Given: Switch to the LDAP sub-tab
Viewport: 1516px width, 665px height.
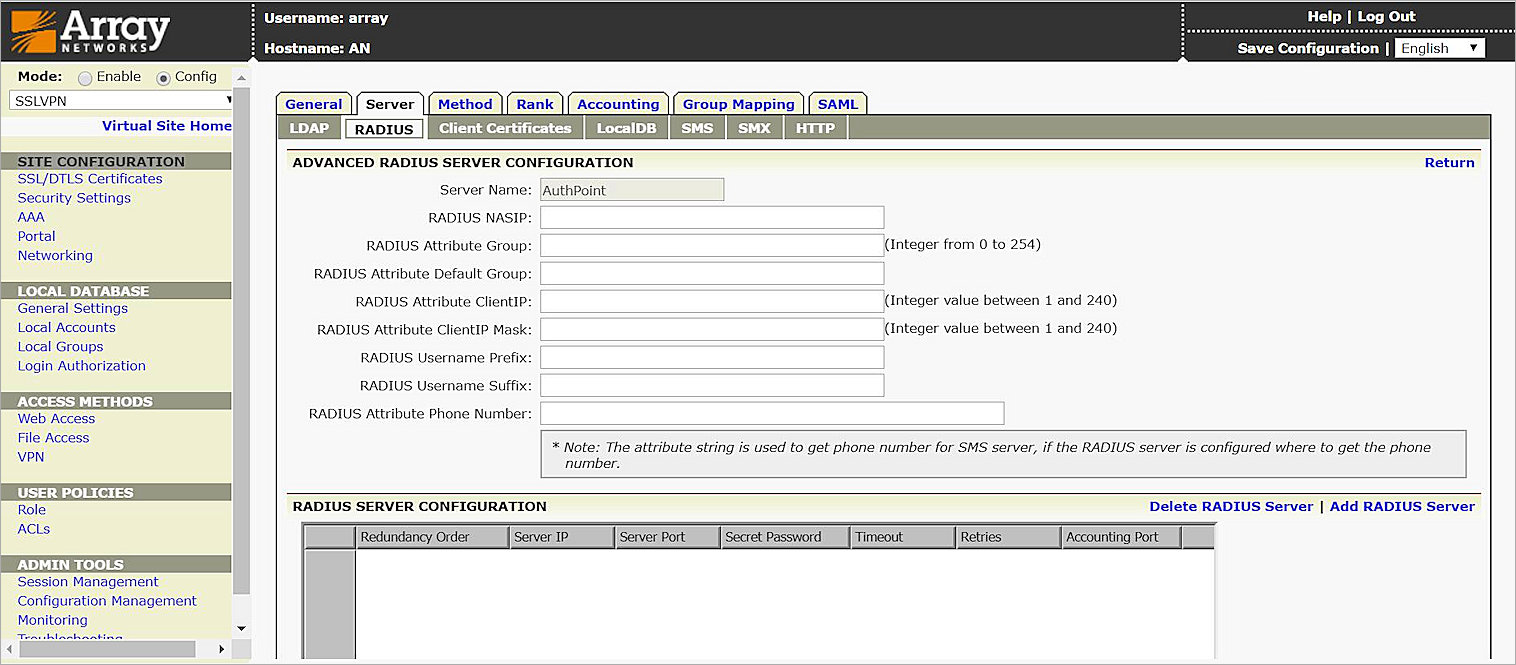Looking at the screenshot, I should [x=309, y=127].
